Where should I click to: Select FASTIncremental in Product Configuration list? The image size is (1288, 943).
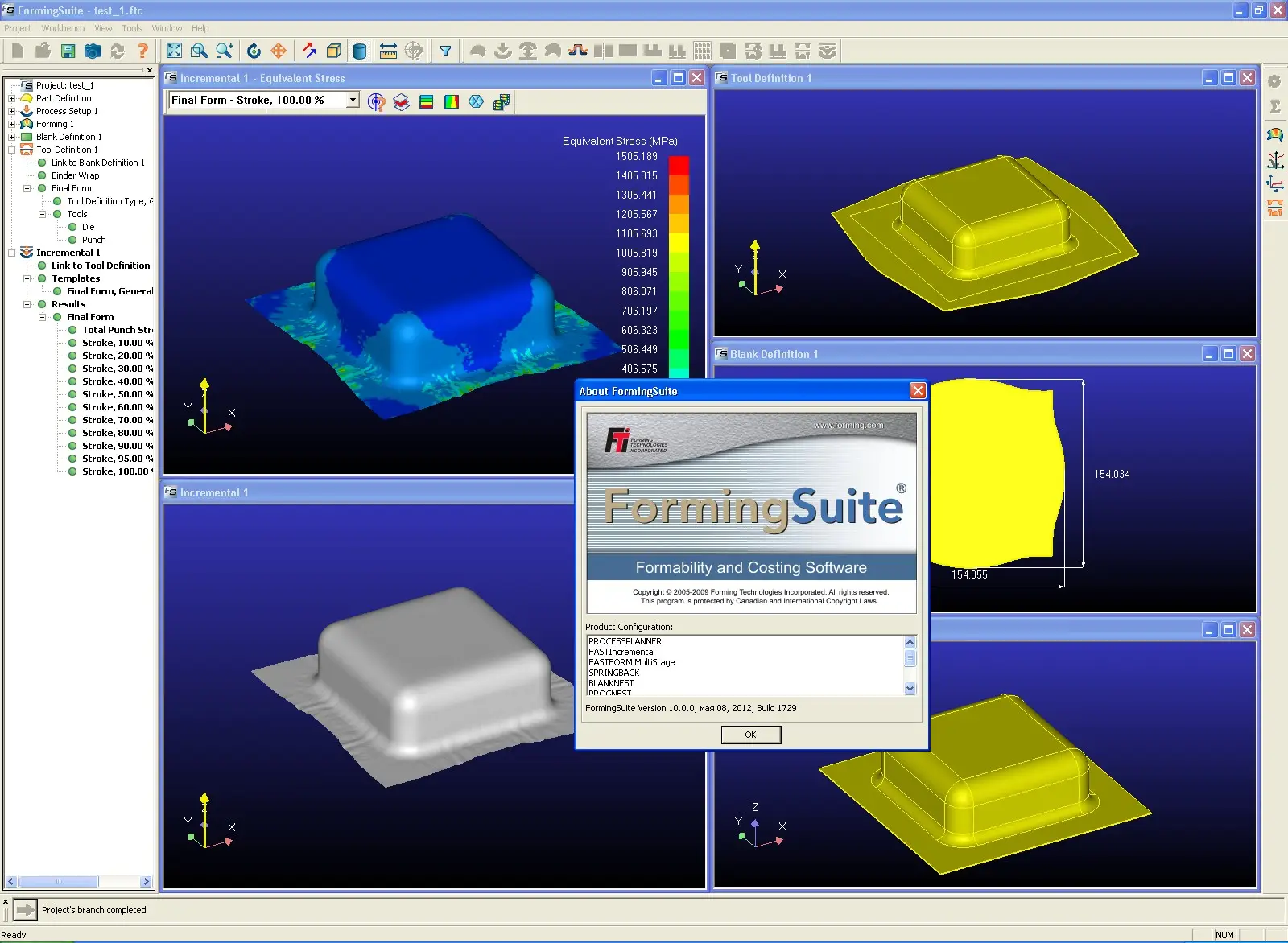point(621,652)
